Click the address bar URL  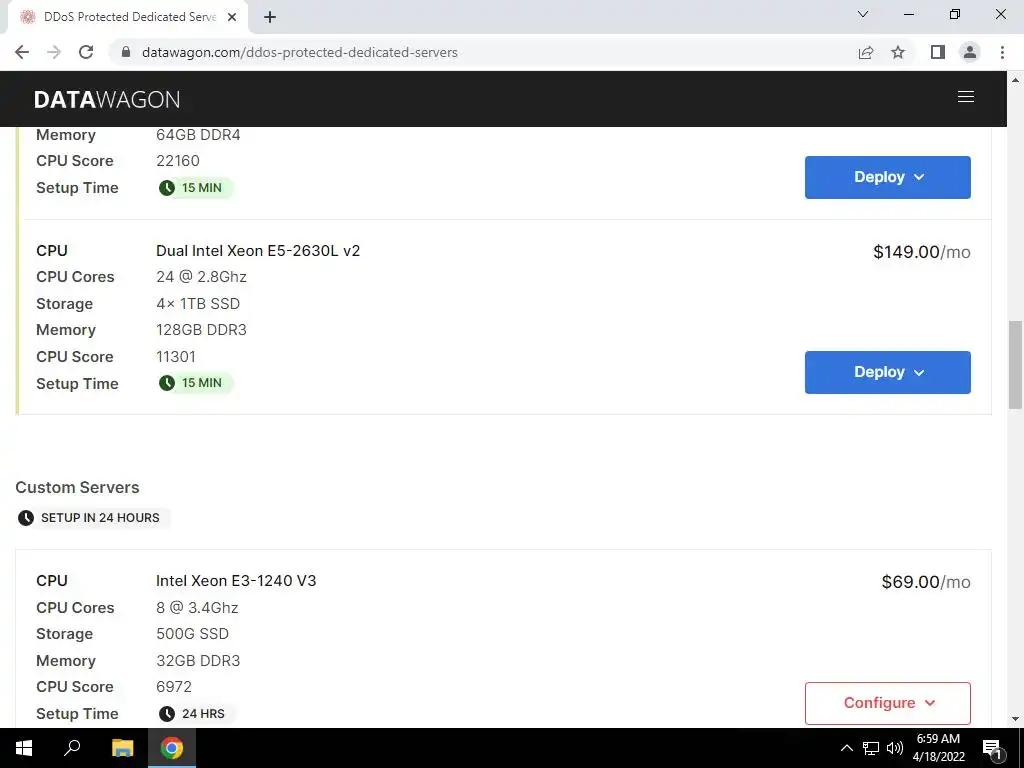(300, 52)
